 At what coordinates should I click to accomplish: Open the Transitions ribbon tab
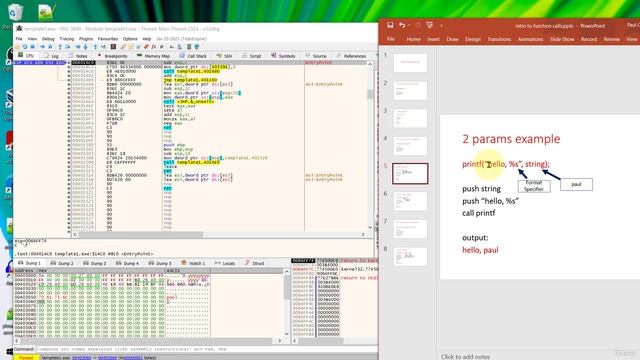coord(499,39)
